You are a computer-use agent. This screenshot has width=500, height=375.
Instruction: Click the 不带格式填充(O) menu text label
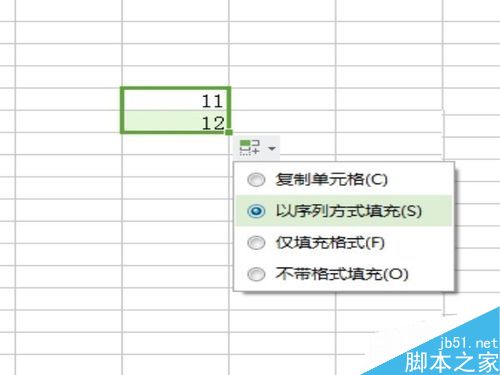(x=342, y=274)
